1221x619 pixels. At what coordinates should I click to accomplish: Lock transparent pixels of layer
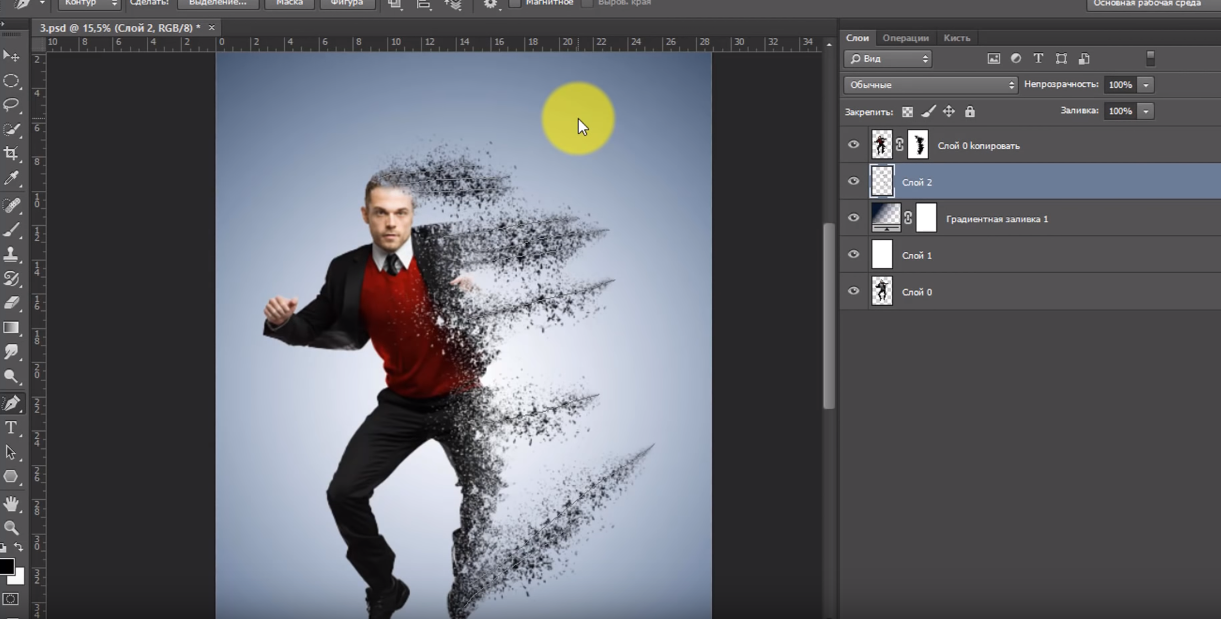pyautogui.click(x=907, y=112)
